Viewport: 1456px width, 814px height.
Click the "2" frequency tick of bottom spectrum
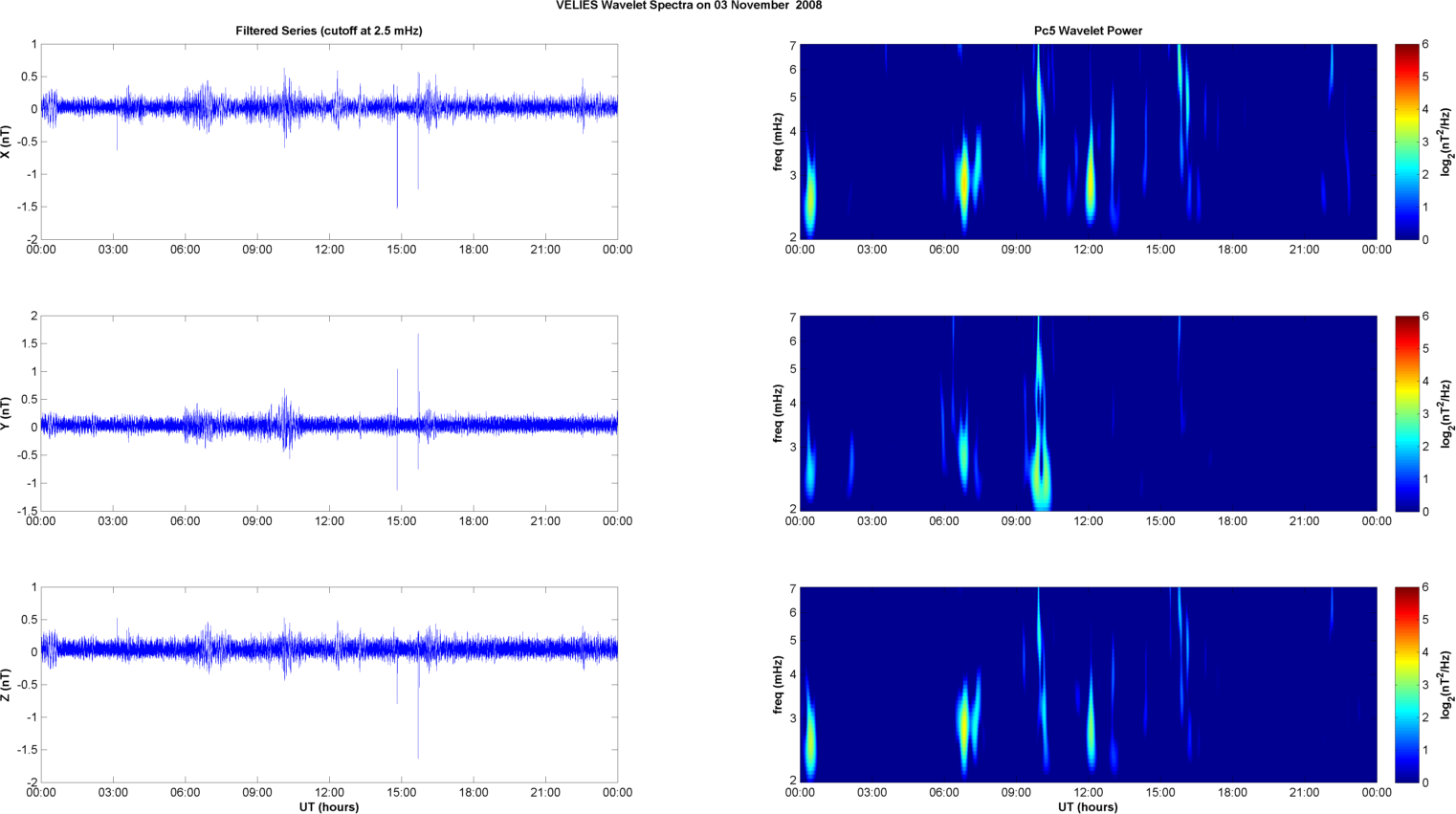793,781
